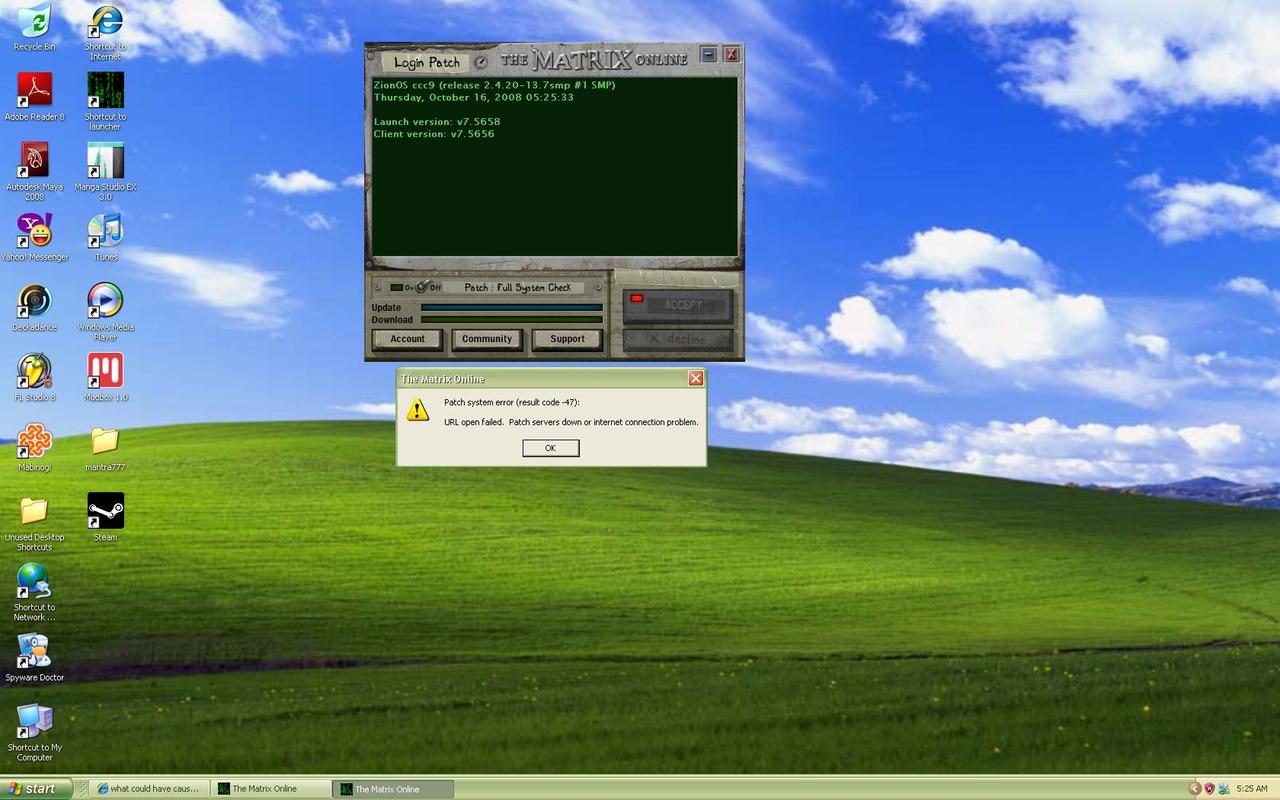This screenshot has width=1280, height=800.
Task: Select the Manga Studio EX 3.0 icon
Action: [x=105, y=172]
